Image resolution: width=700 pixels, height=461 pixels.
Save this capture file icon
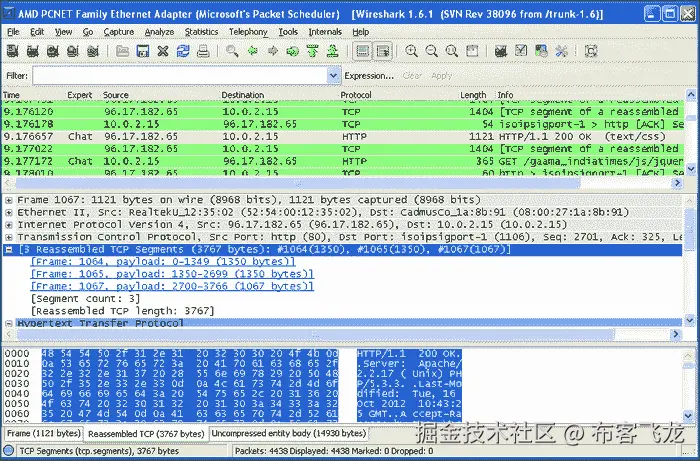pos(142,51)
